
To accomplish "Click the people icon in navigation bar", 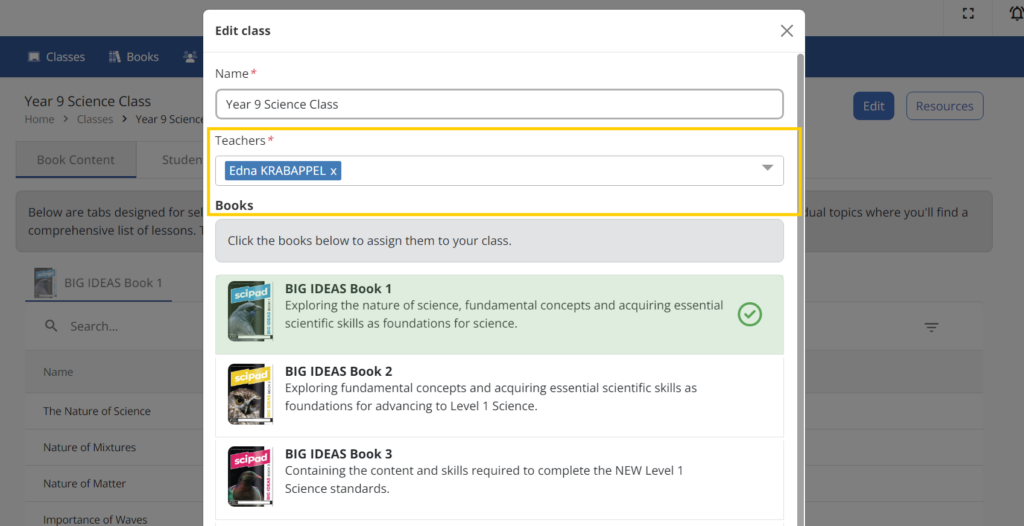I will pos(190,57).
